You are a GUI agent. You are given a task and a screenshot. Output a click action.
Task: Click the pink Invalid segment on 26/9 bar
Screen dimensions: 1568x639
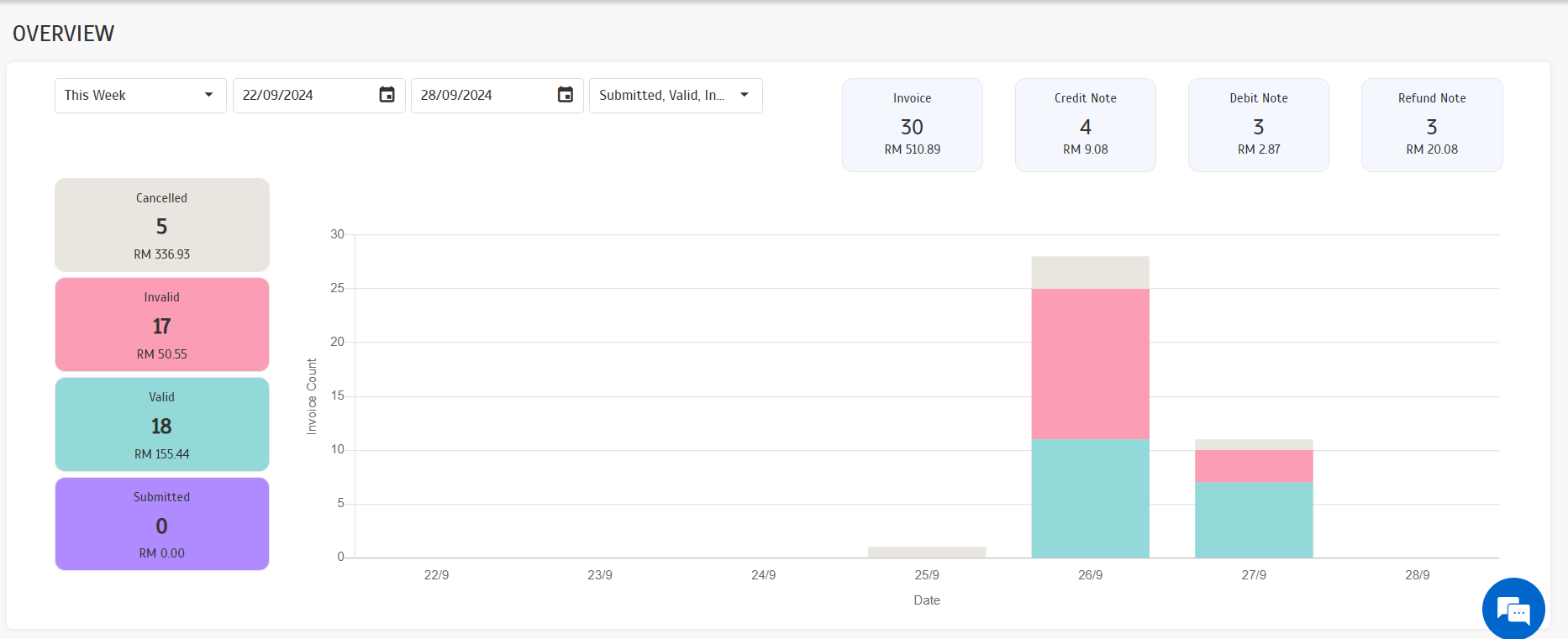(x=1090, y=364)
